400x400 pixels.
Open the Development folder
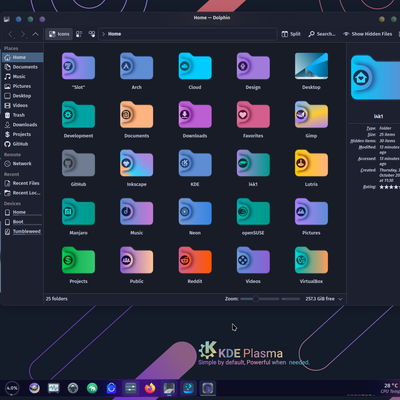78,115
